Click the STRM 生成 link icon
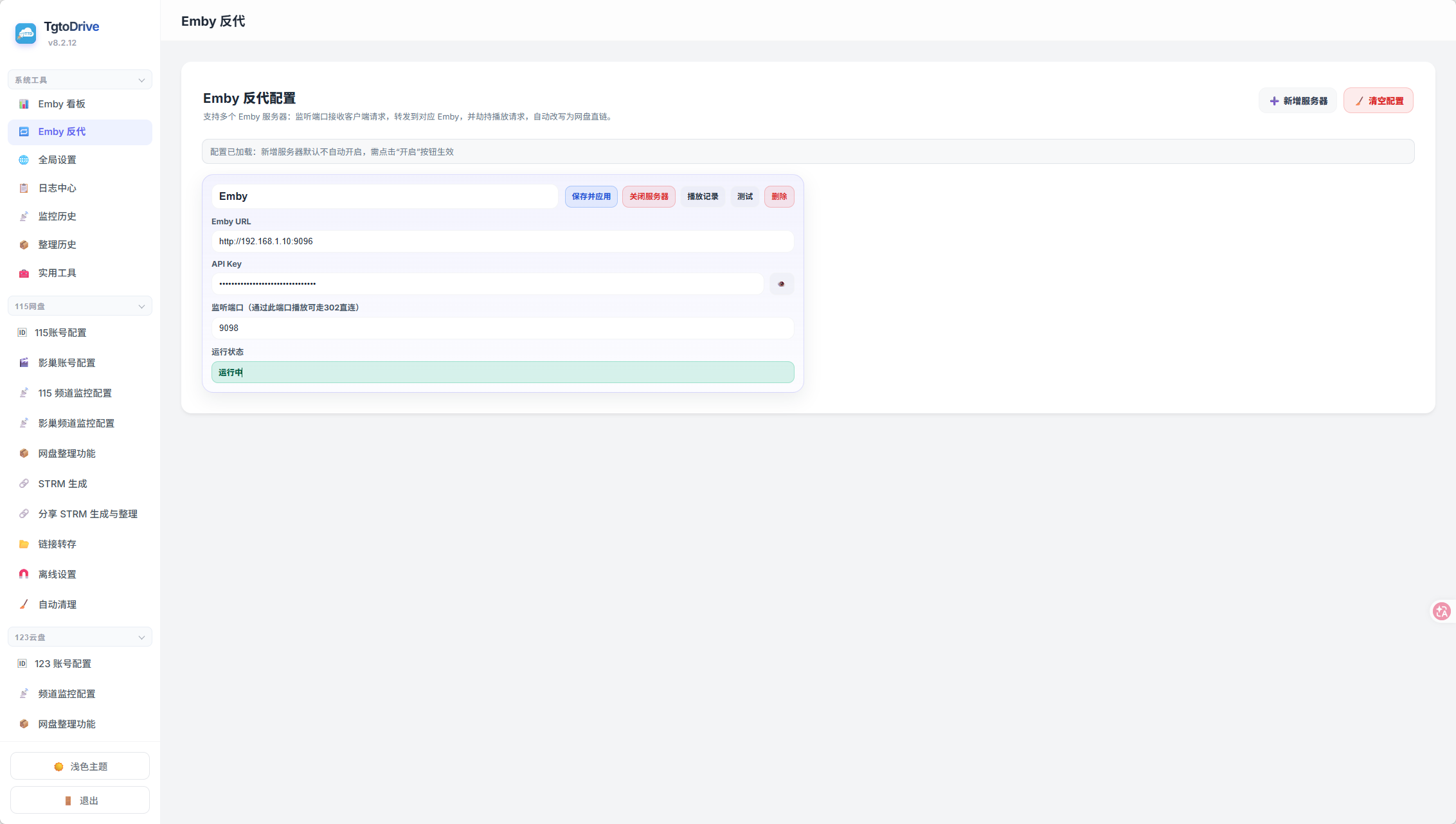This screenshot has height=824, width=1456. coord(24,484)
